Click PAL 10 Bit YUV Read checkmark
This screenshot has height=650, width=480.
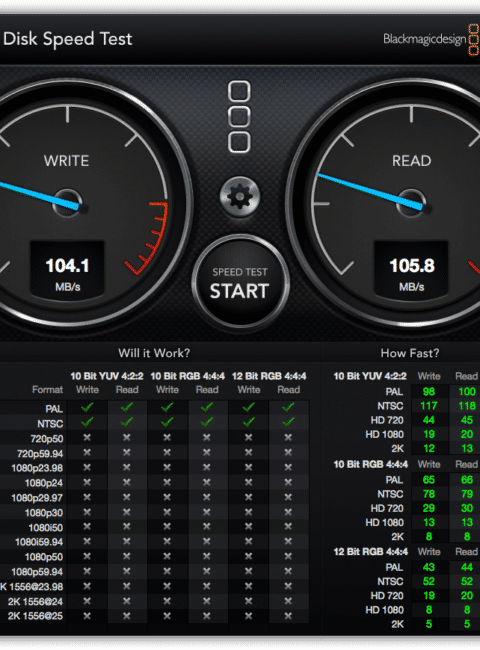[127, 407]
